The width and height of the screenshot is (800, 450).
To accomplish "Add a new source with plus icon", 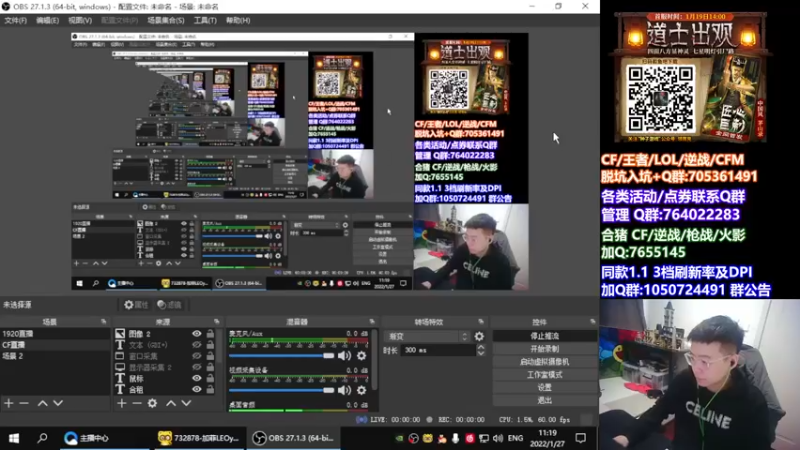I will (x=121, y=403).
